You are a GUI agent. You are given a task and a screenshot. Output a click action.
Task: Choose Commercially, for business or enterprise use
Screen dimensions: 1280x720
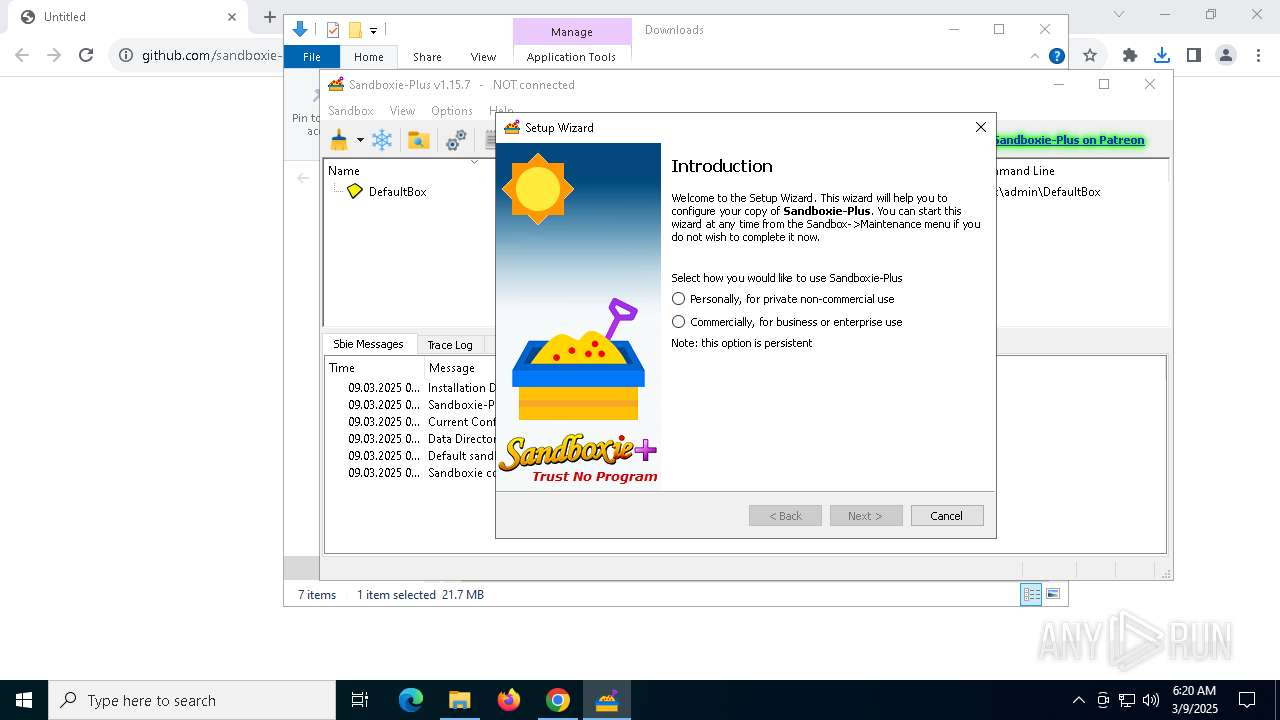787,322
